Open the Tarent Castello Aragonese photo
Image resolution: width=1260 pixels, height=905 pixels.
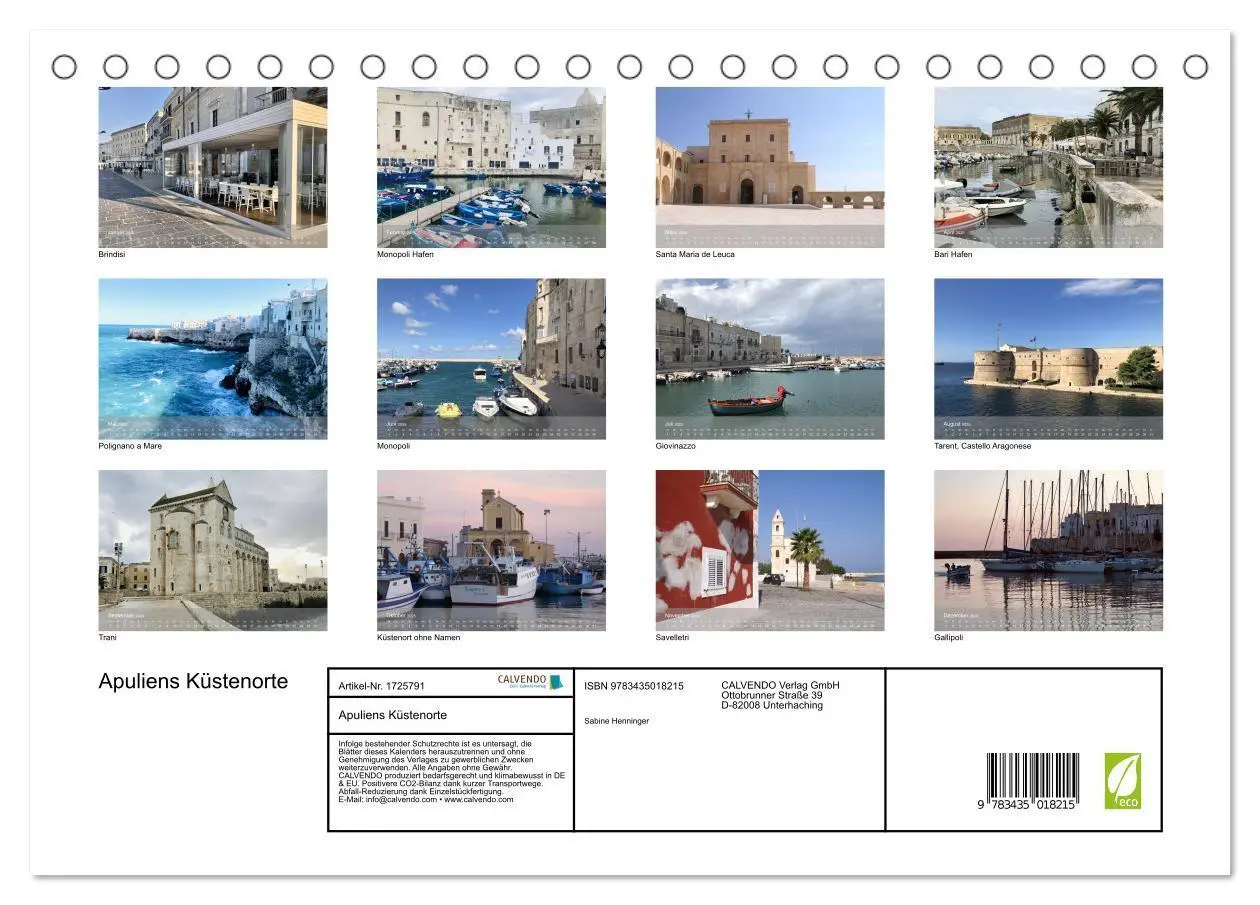1048,359
